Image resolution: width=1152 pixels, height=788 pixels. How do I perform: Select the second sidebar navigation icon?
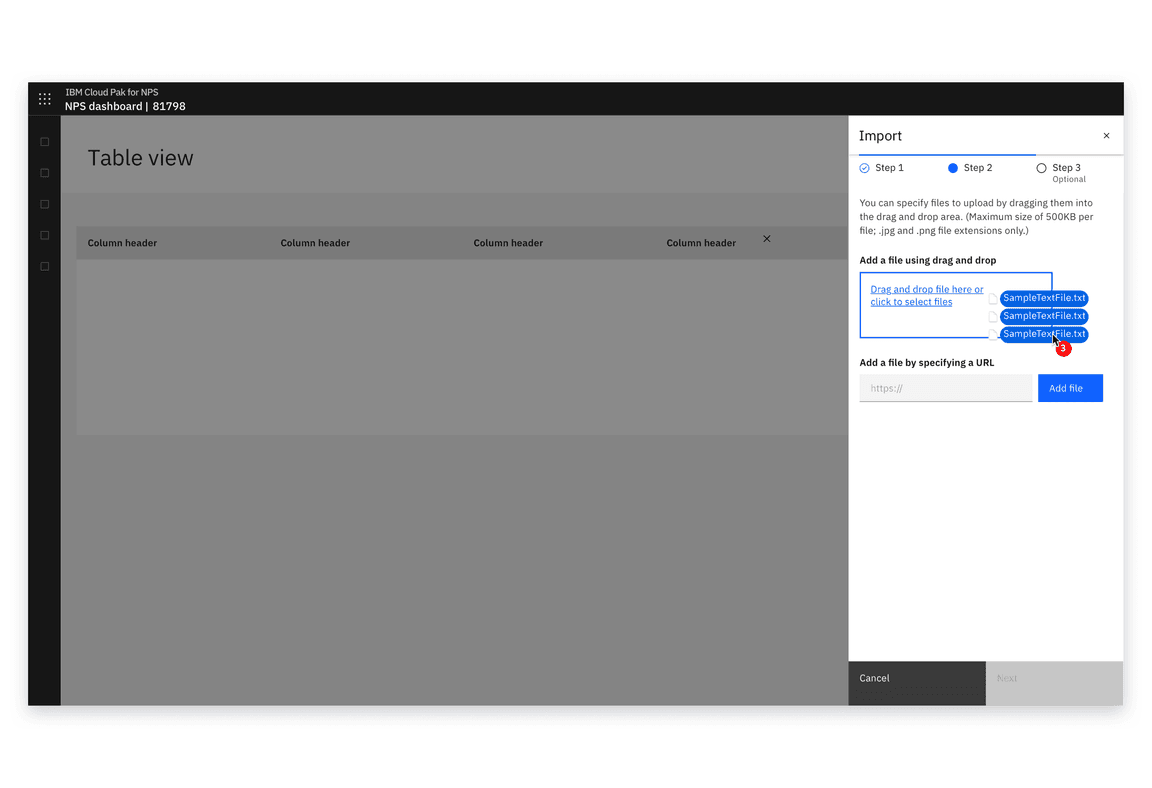click(44, 172)
